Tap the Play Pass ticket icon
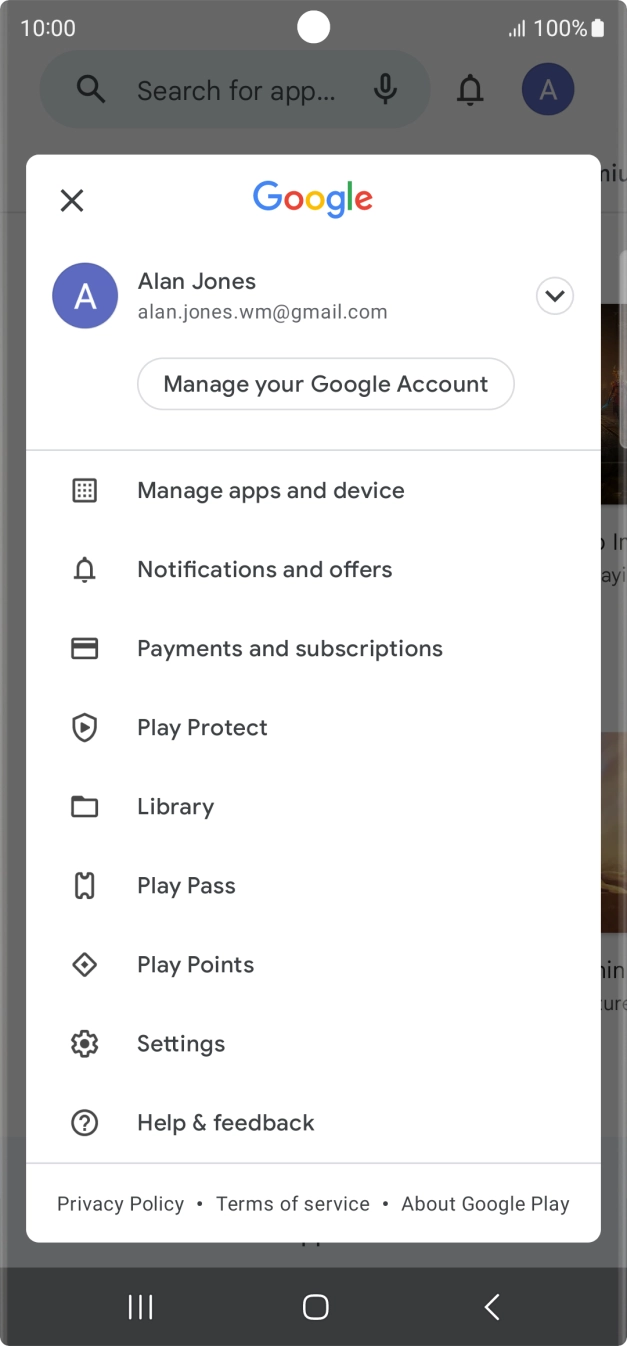 tap(85, 886)
